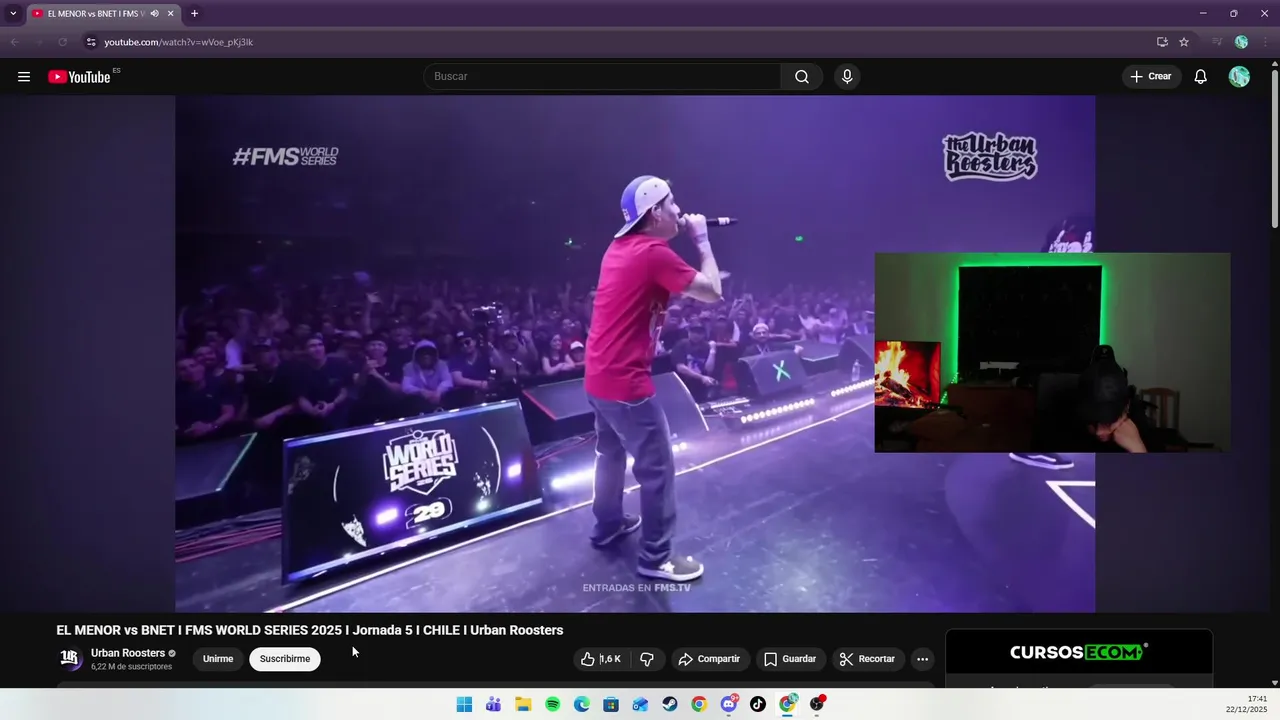The width and height of the screenshot is (1280, 720).
Task: Open TikTok from the taskbar
Action: coord(758,704)
